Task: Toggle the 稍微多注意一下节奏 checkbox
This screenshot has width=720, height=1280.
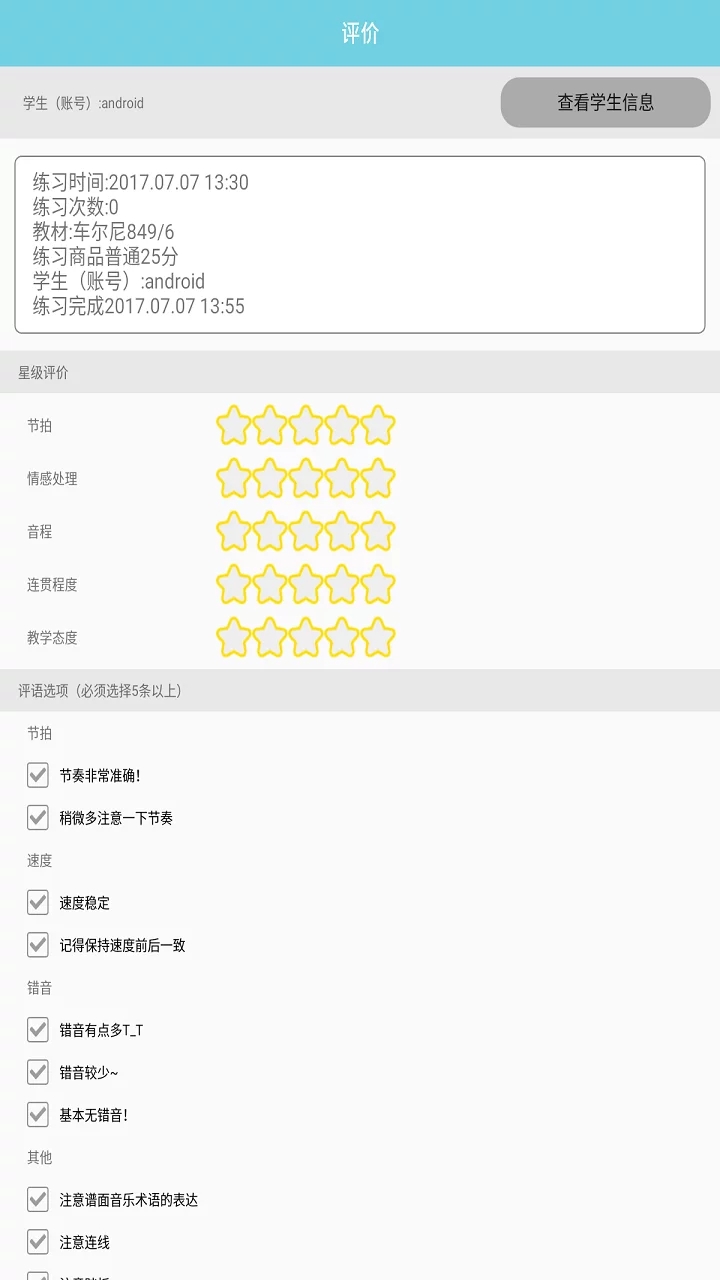Action: click(x=38, y=818)
